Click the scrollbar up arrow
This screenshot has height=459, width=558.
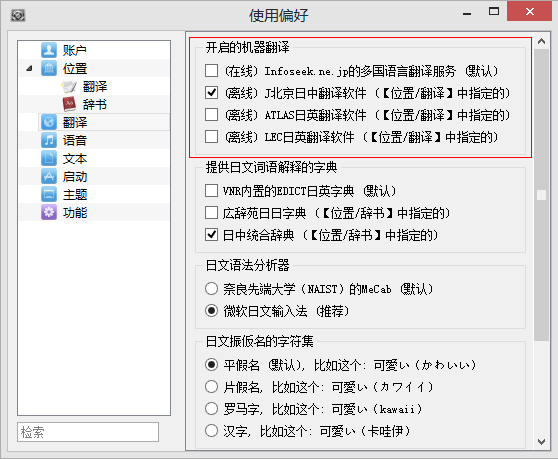tap(541, 41)
